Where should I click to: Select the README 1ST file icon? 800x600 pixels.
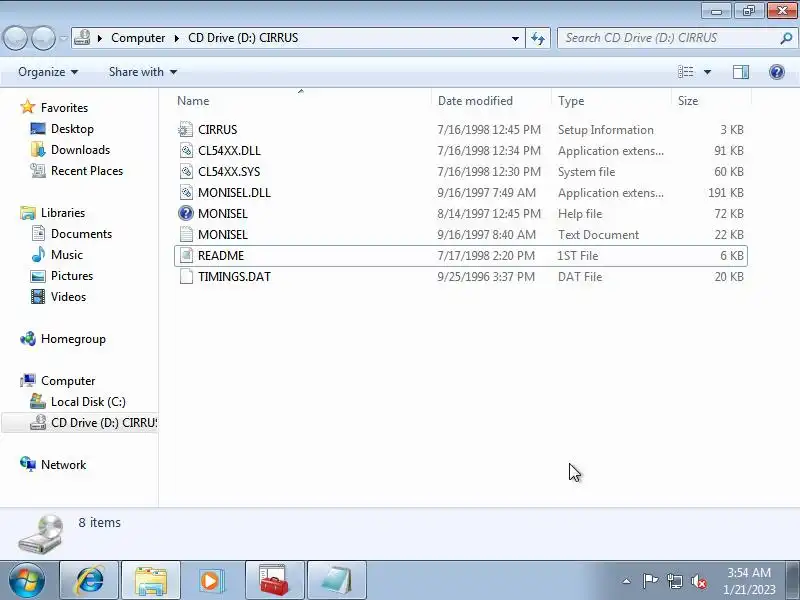click(186, 256)
